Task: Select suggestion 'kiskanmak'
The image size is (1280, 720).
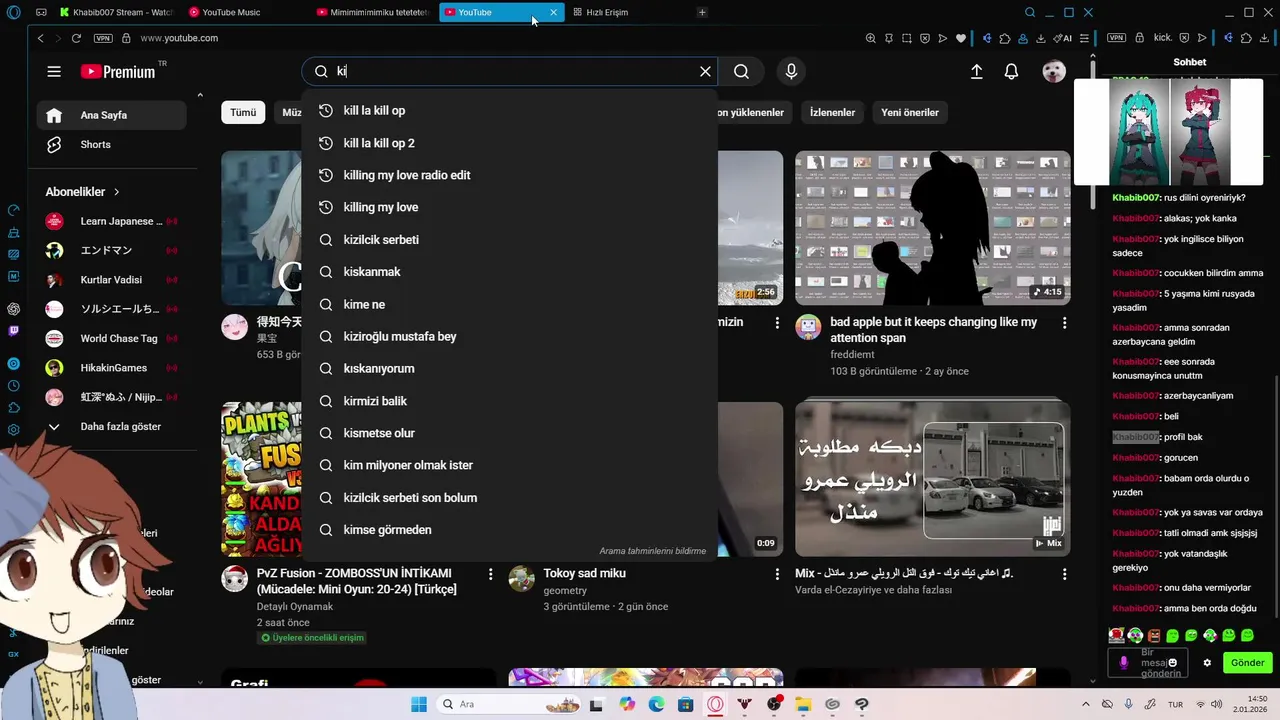Action: (509, 272)
